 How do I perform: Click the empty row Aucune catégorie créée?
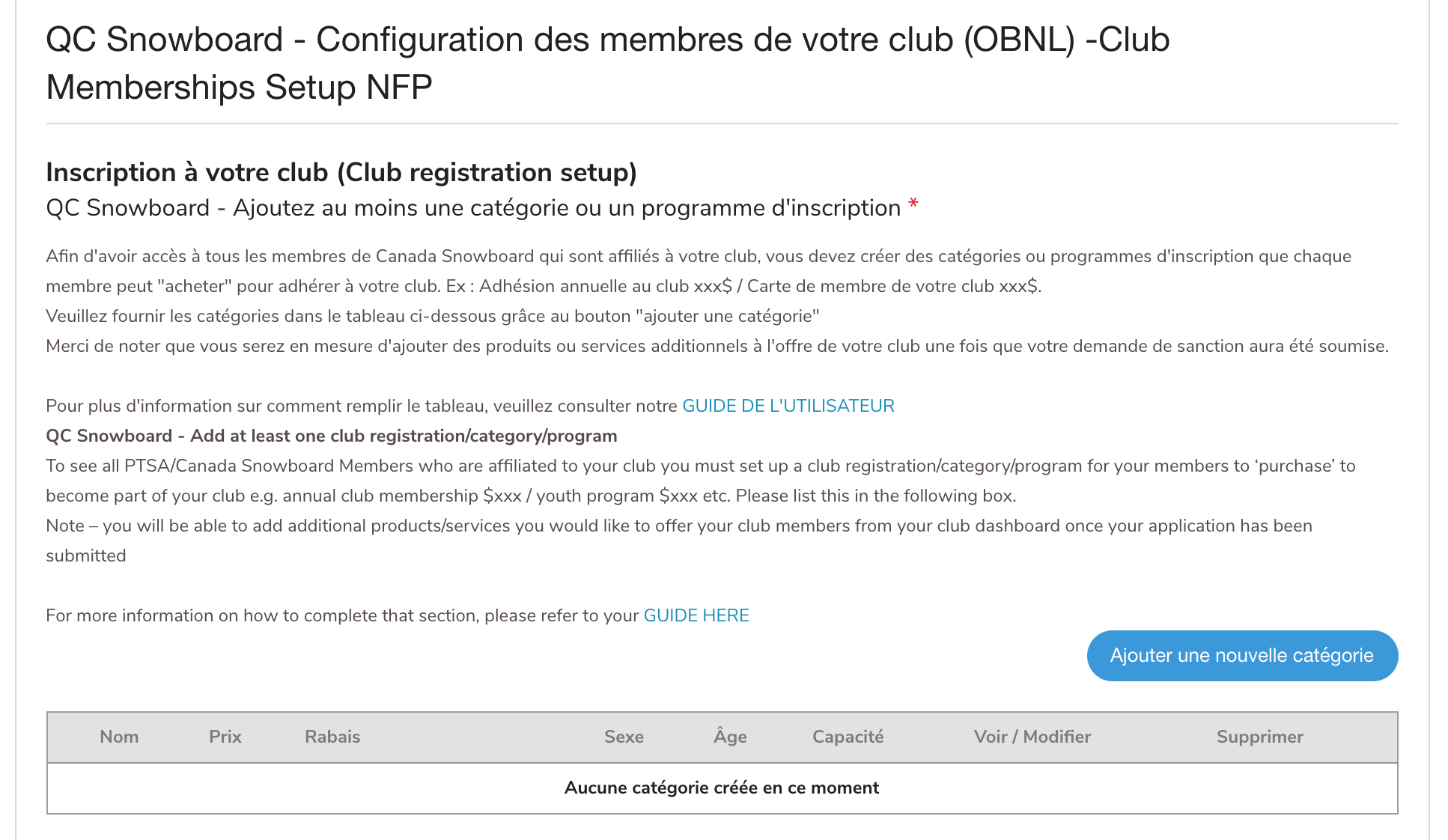(x=722, y=788)
